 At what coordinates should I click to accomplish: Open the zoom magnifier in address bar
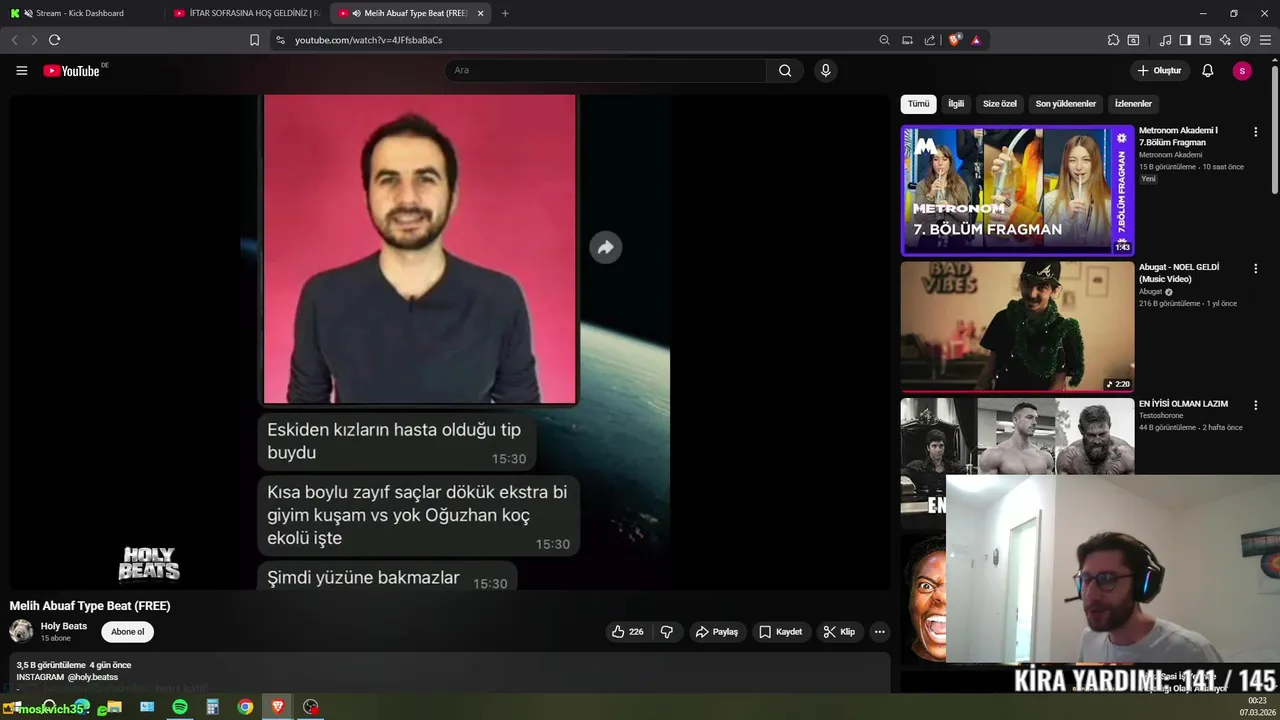(x=884, y=40)
